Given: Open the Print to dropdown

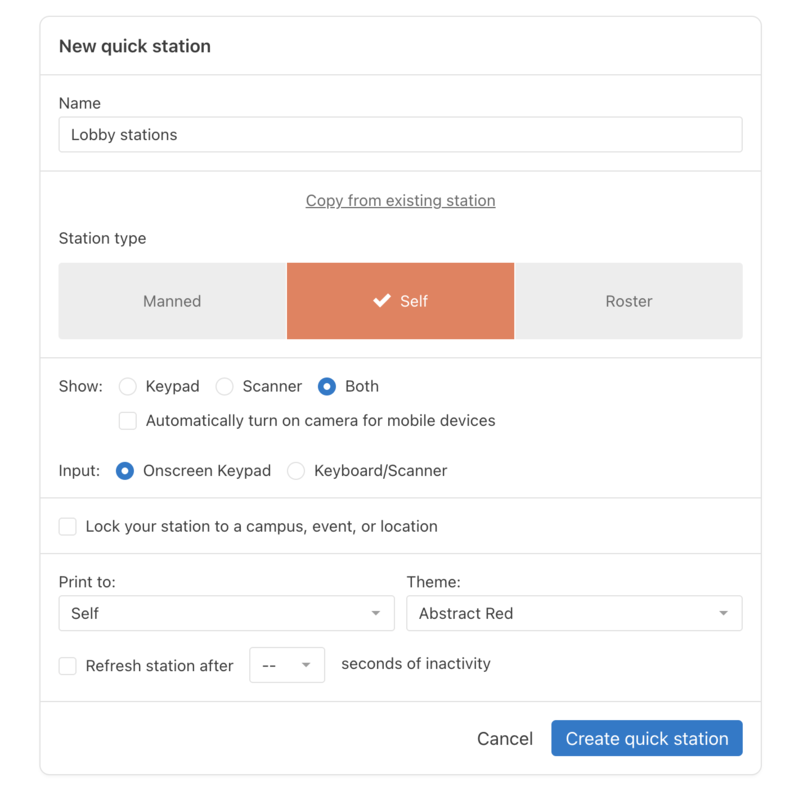Looking at the screenshot, I should pyautogui.click(x=226, y=613).
